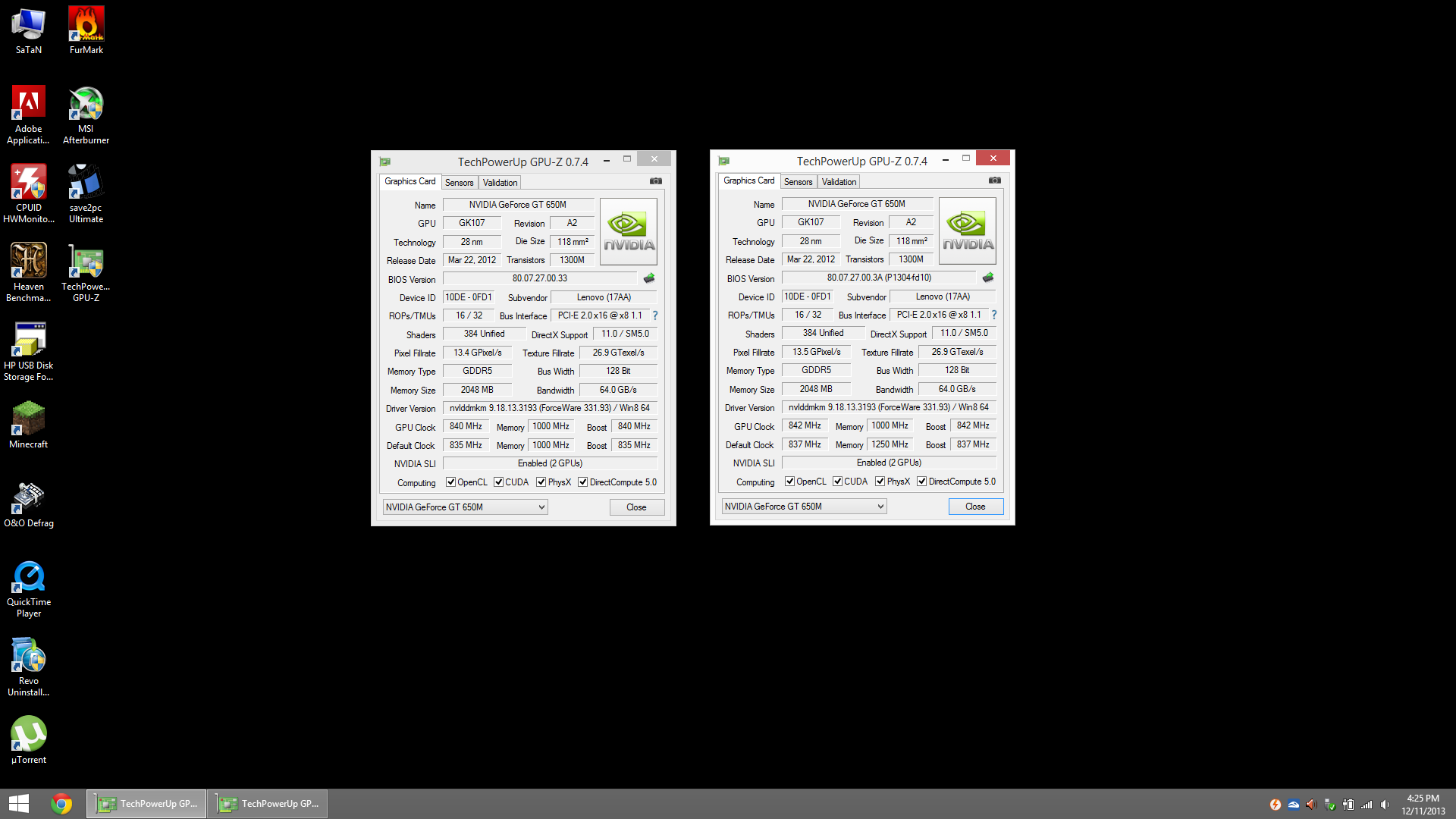Click BIOS version field 80.07.27.00.3A (P1304fd10)
Viewport: 1456px width, 819px height.
tap(879, 278)
